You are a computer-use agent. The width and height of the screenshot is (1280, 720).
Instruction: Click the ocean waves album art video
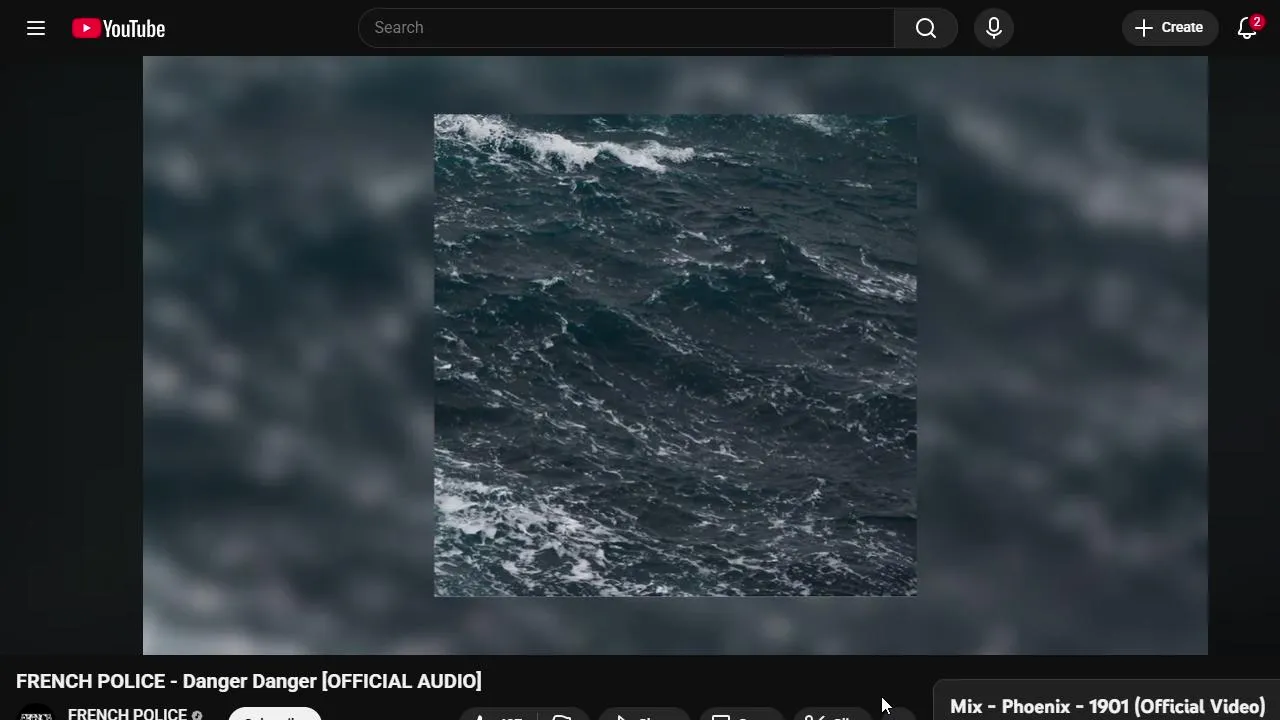pyautogui.click(x=675, y=355)
